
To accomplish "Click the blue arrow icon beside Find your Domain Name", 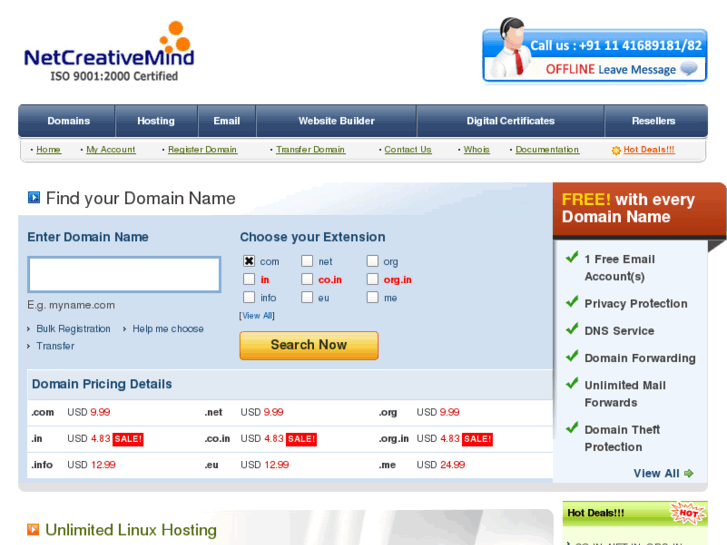I will [34, 198].
